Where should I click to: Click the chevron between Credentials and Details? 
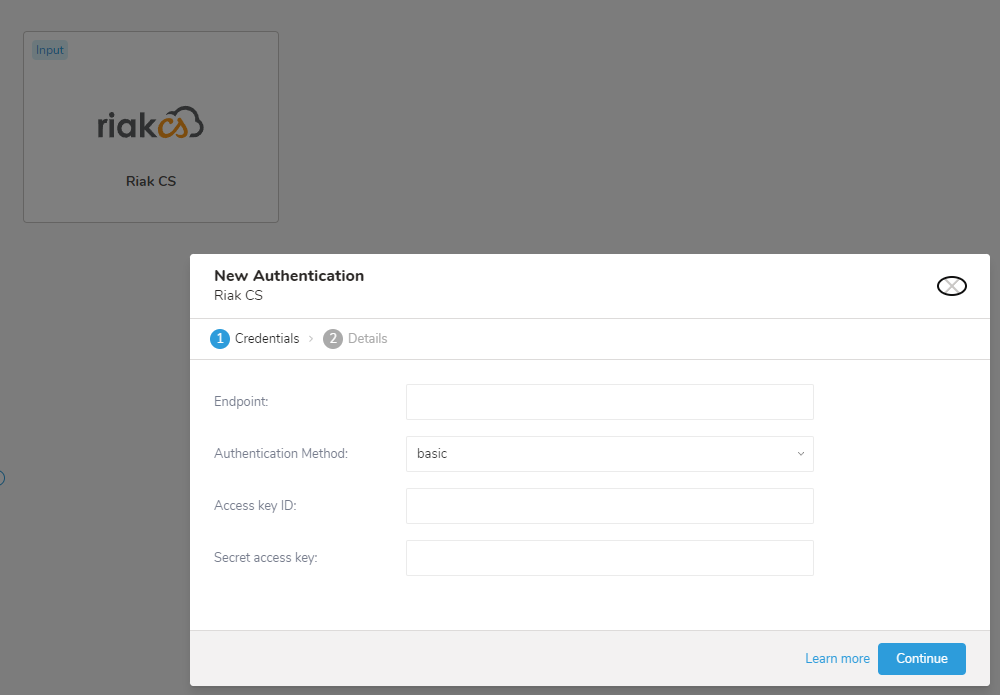click(311, 339)
